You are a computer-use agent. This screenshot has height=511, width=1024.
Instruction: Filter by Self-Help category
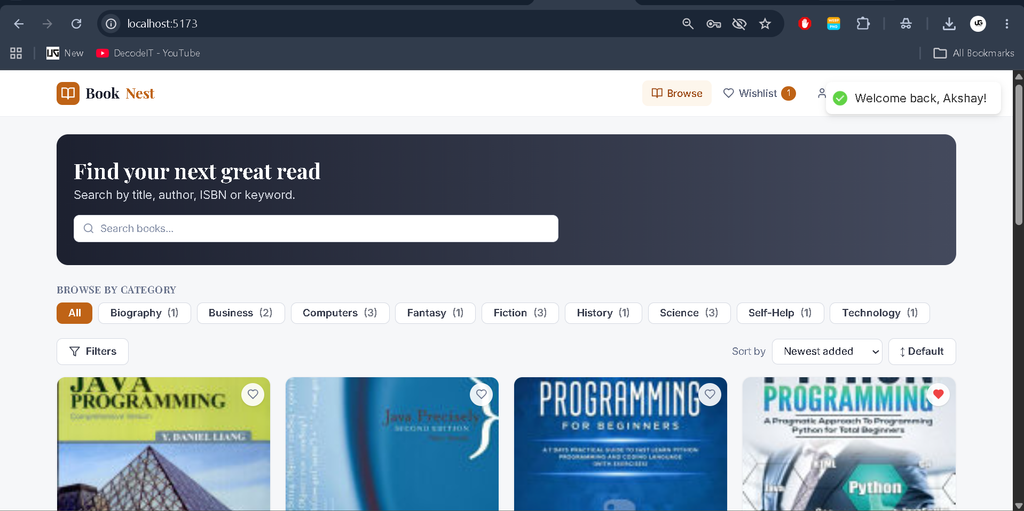tap(780, 313)
